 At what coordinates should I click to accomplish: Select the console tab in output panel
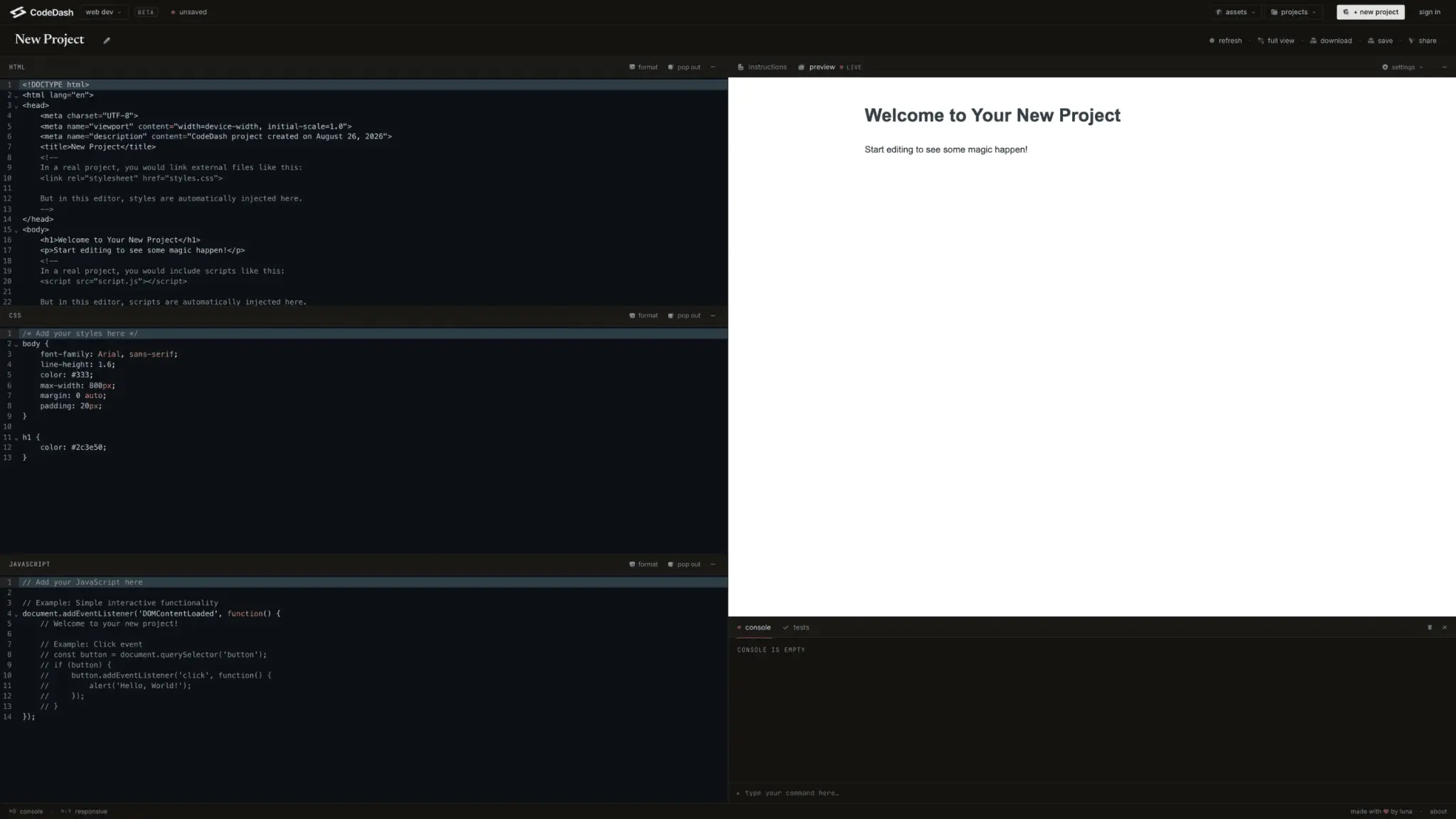[754, 628]
